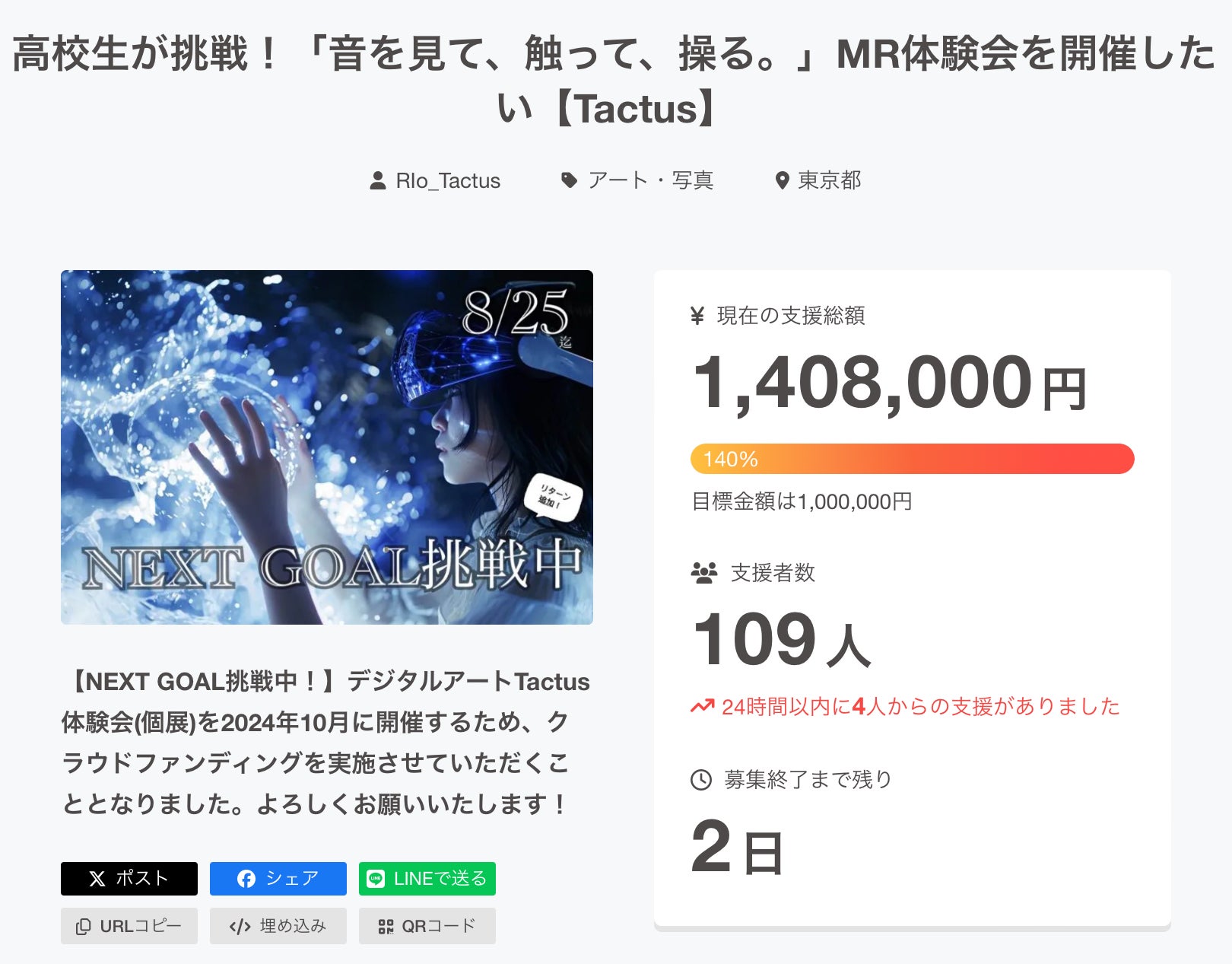Click the supporters group icon by 支援者数
Viewport: 1232px width, 964px height.
tap(704, 573)
